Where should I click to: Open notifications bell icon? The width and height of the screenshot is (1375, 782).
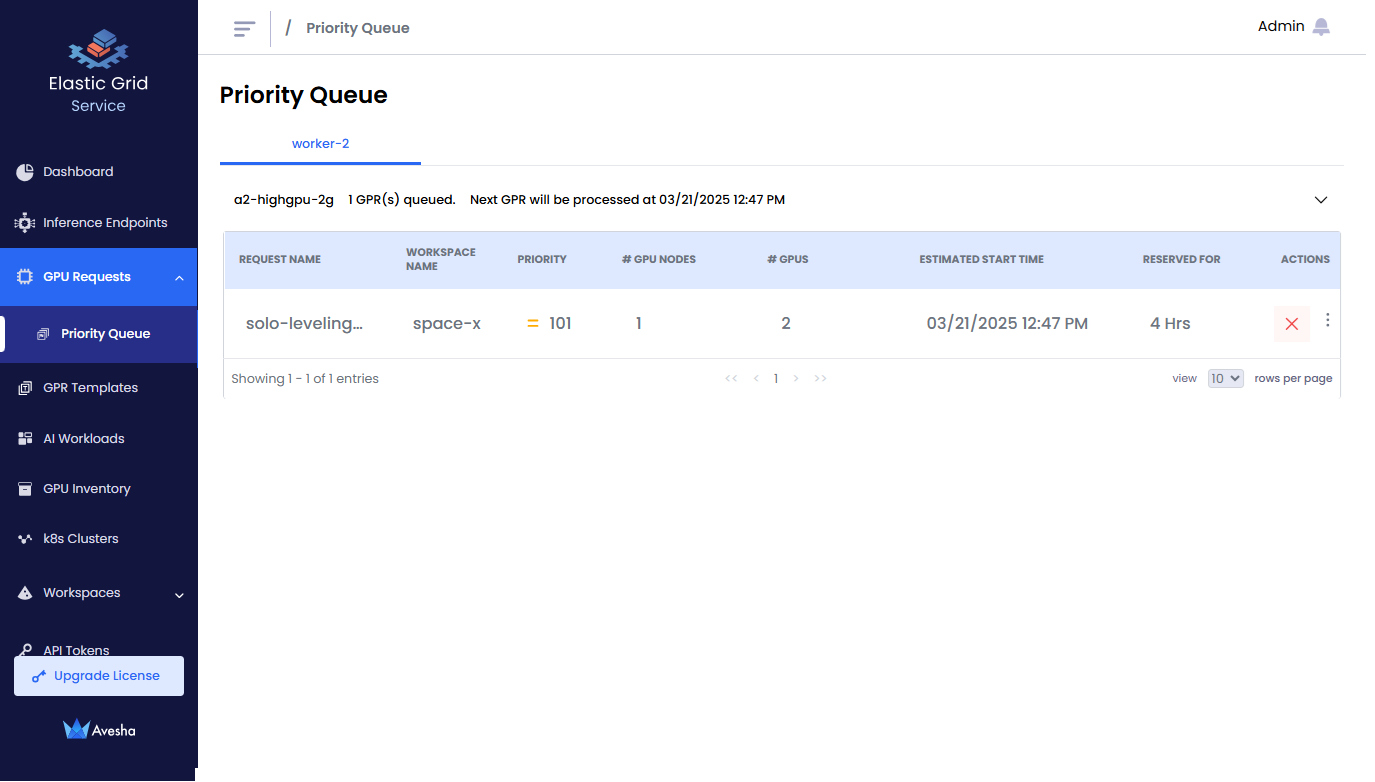(1321, 27)
